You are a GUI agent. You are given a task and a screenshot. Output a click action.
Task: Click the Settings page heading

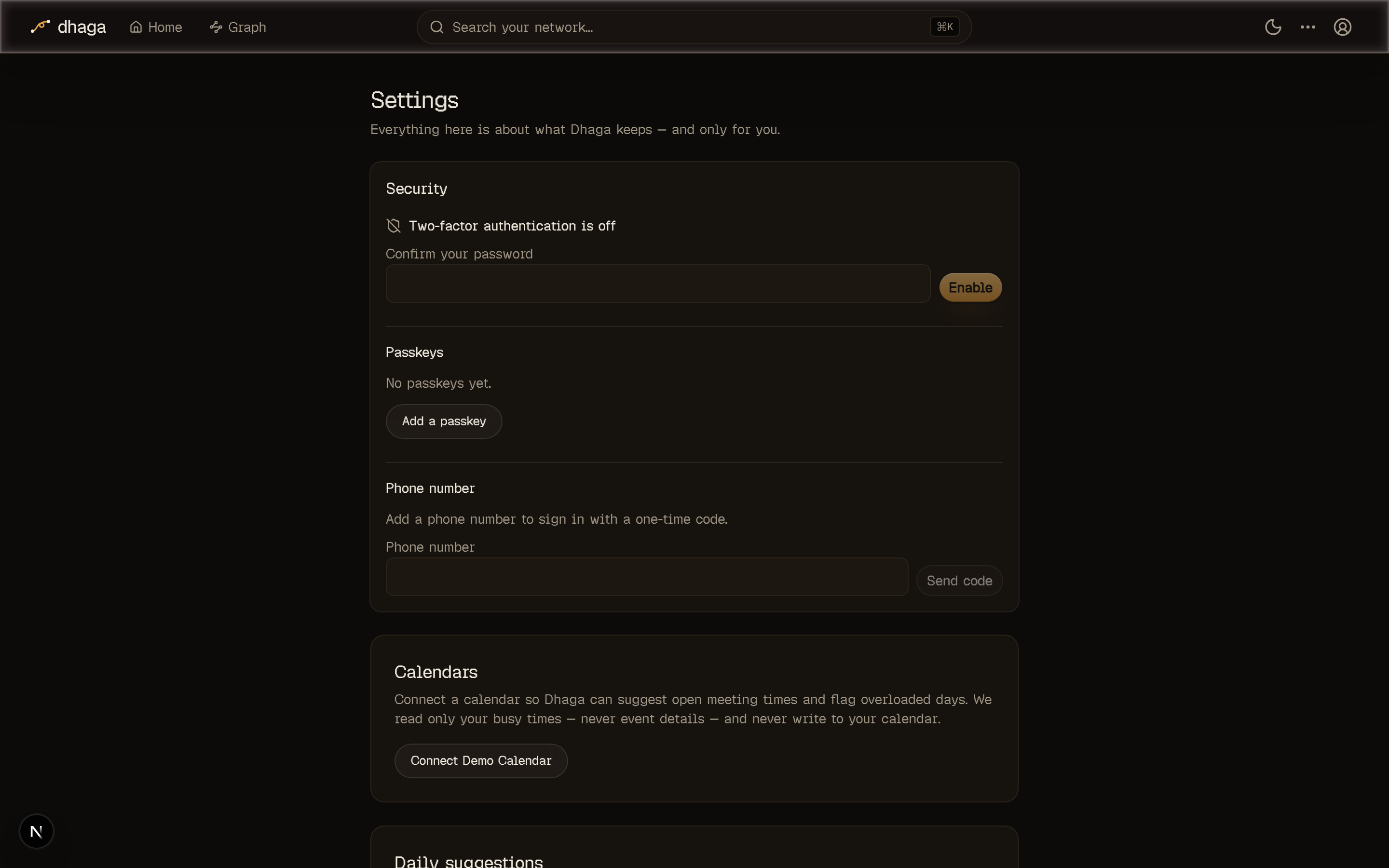[x=414, y=100]
